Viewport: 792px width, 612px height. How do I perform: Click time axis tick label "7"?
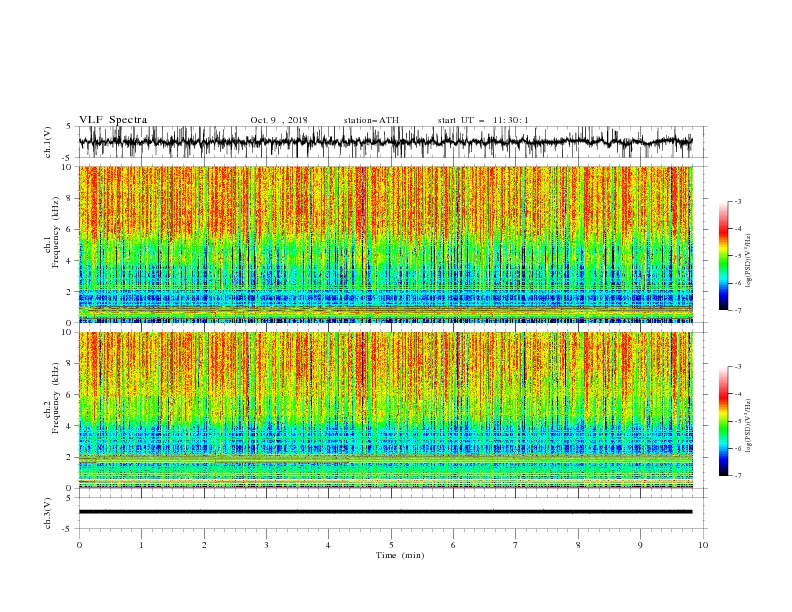click(x=516, y=545)
